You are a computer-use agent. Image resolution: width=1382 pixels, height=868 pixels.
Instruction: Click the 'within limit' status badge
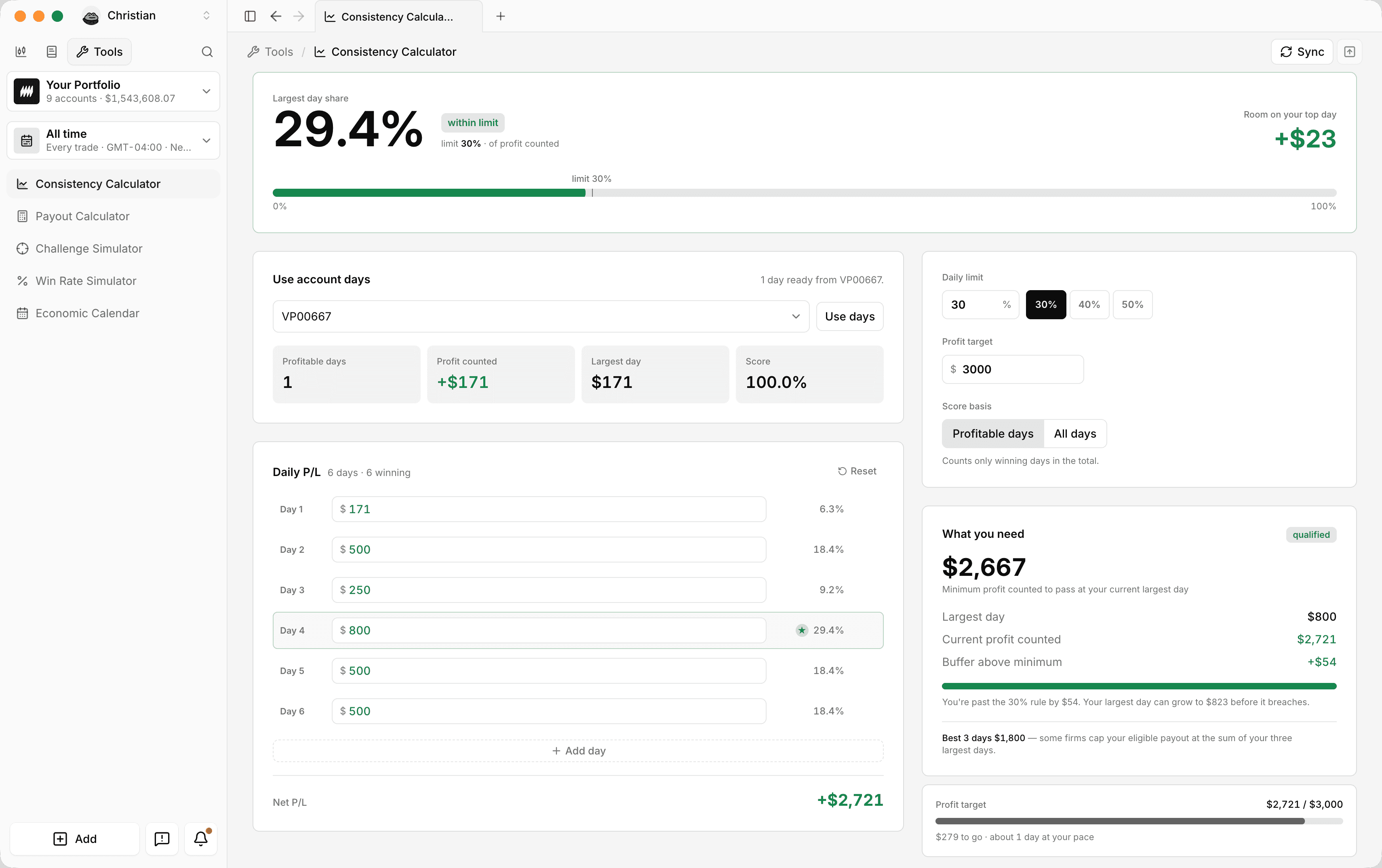tap(472, 123)
